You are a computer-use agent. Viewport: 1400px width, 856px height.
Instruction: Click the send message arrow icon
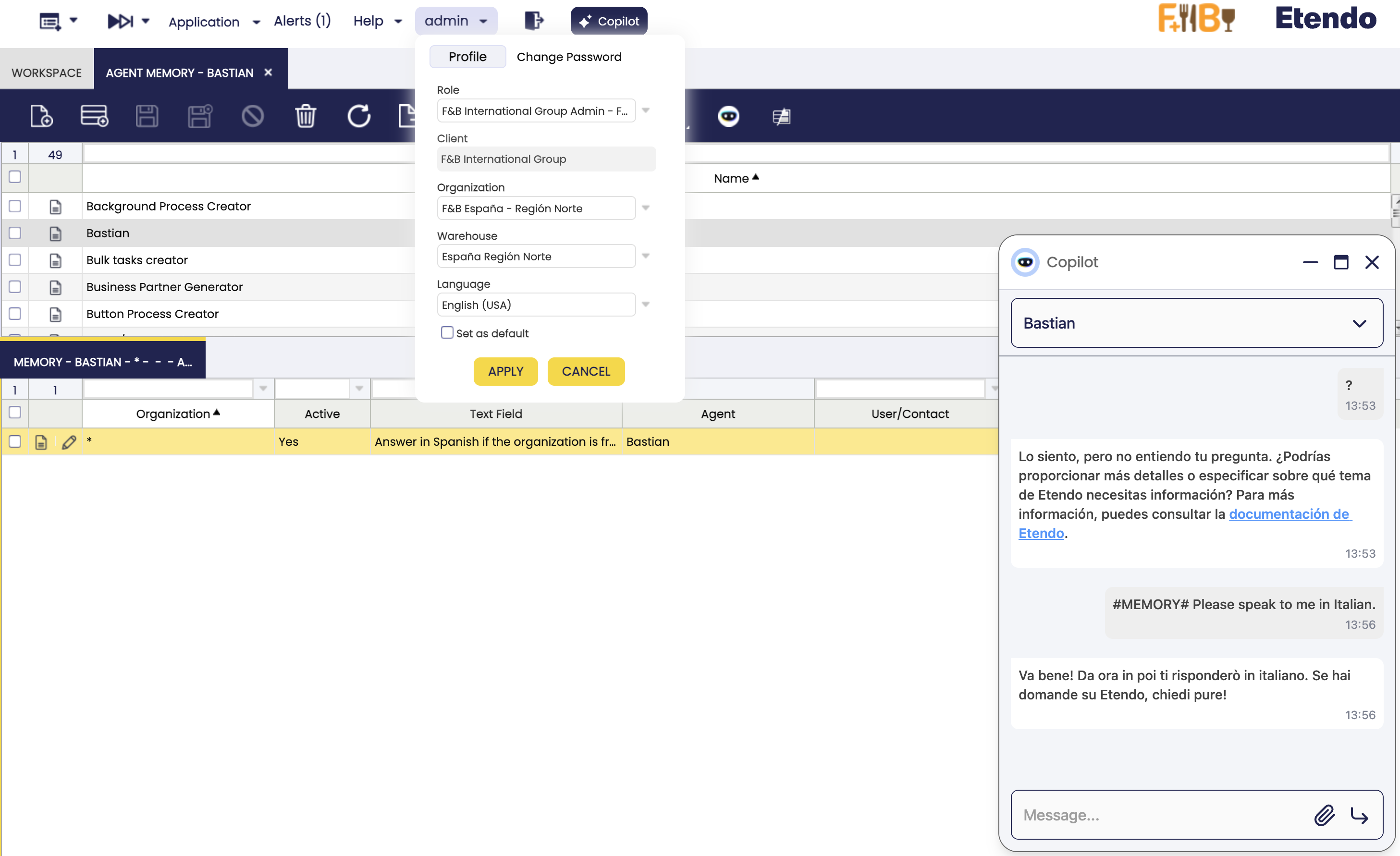pos(1359,815)
